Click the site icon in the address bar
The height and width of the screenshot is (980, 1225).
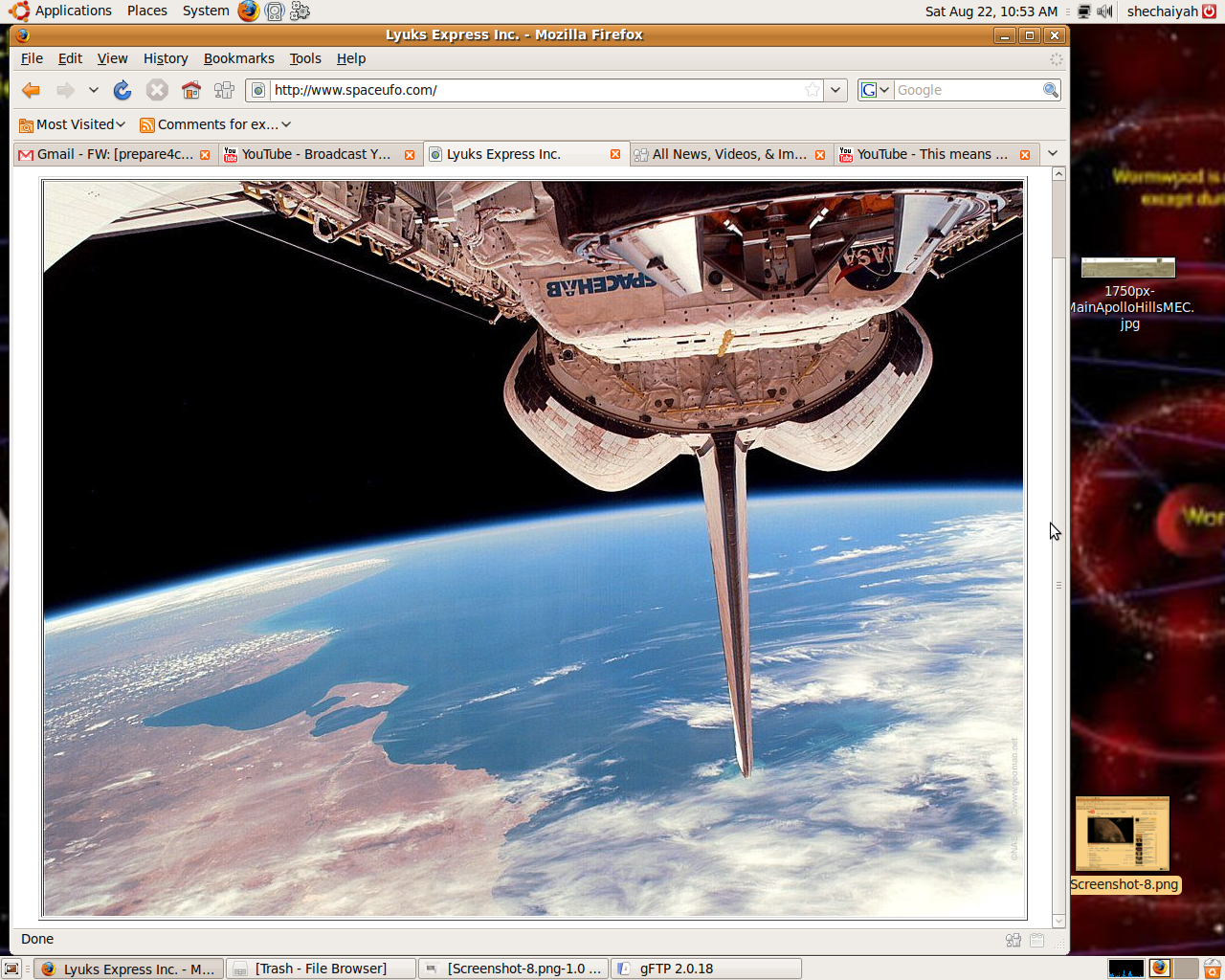(x=258, y=90)
